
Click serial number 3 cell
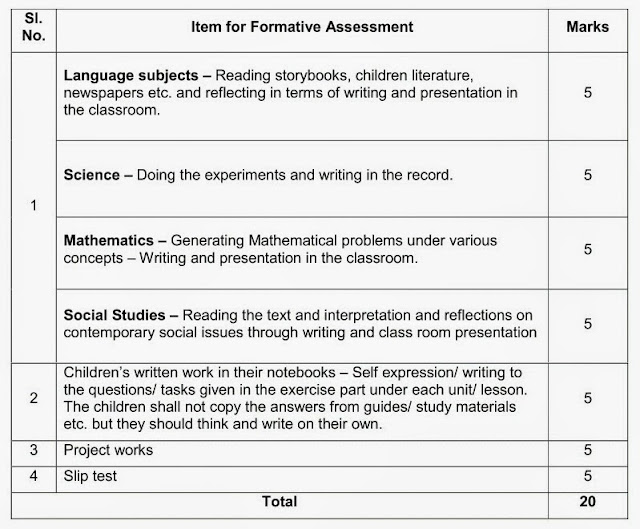[x=33, y=450]
